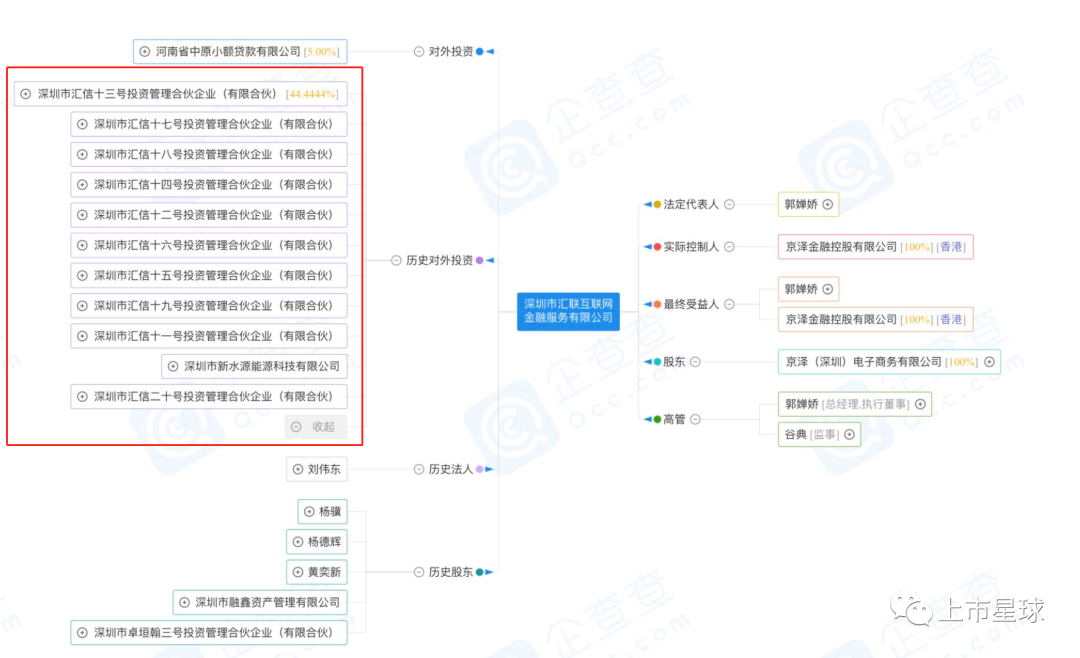Click the plus icon beside 刘伟东

[x=298, y=469]
